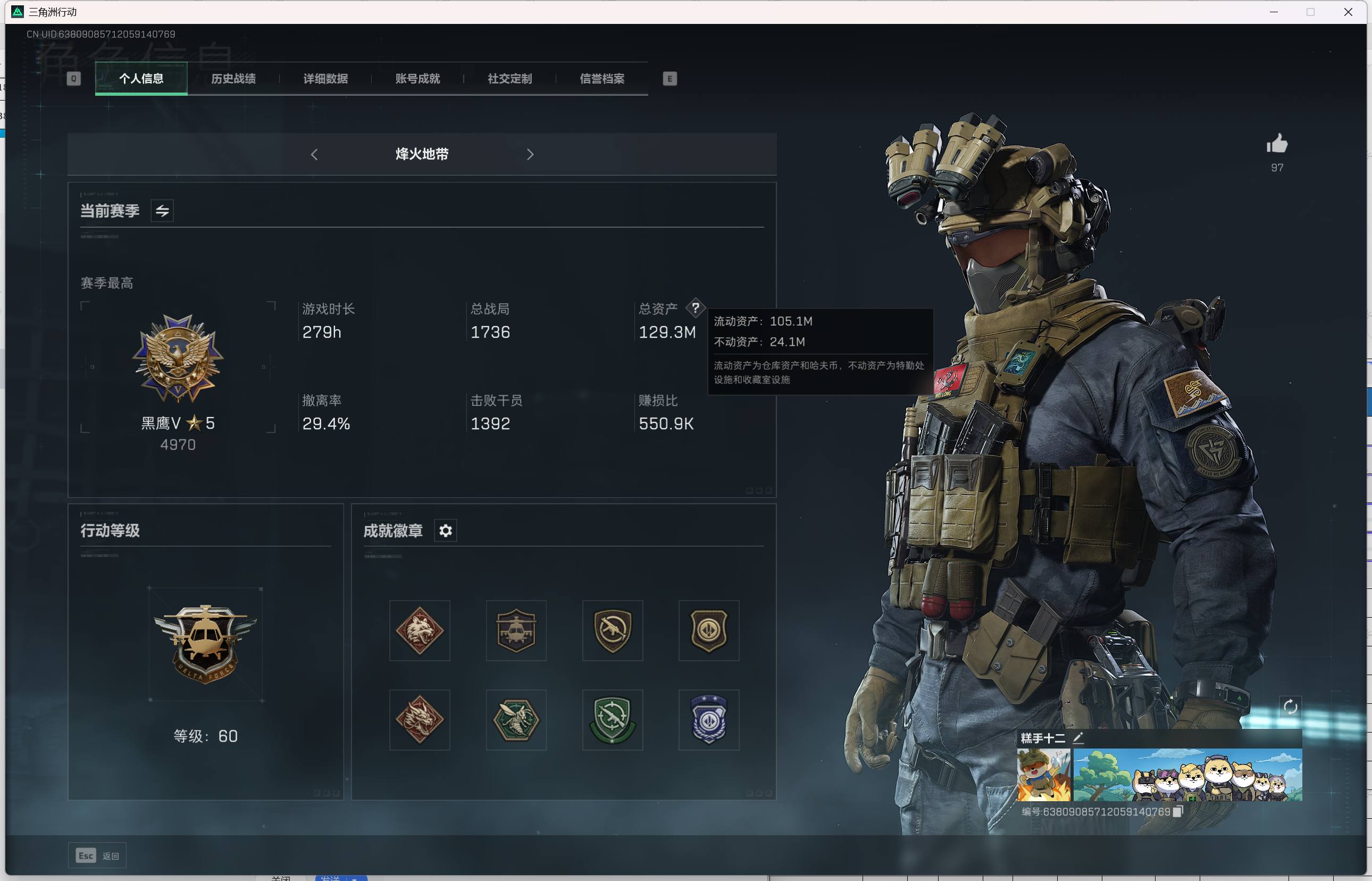Select the wolf head achievement badge
1372x881 pixels.
coord(420,630)
